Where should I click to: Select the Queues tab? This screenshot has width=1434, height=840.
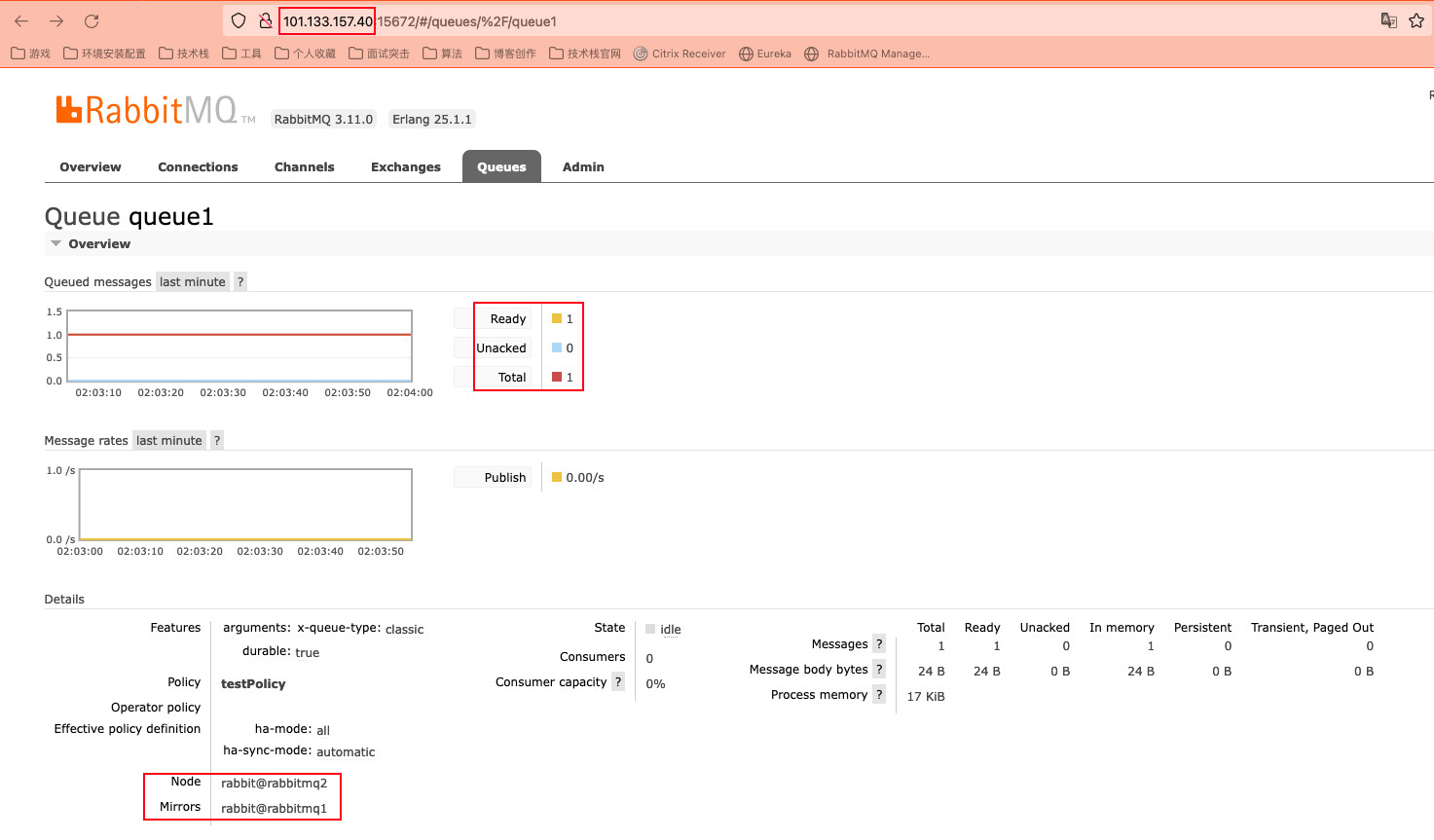[501, 166]
